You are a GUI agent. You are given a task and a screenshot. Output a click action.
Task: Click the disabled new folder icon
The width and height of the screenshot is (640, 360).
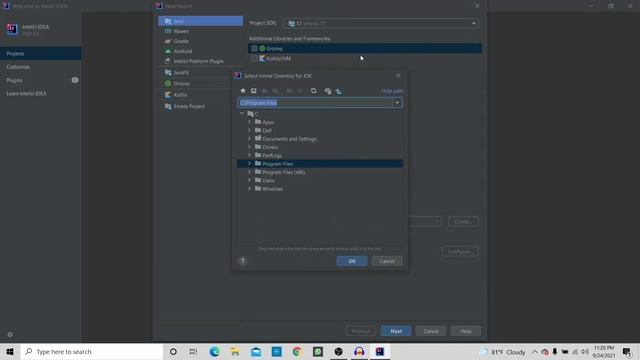pyautogui.click(x=289, y=91)
